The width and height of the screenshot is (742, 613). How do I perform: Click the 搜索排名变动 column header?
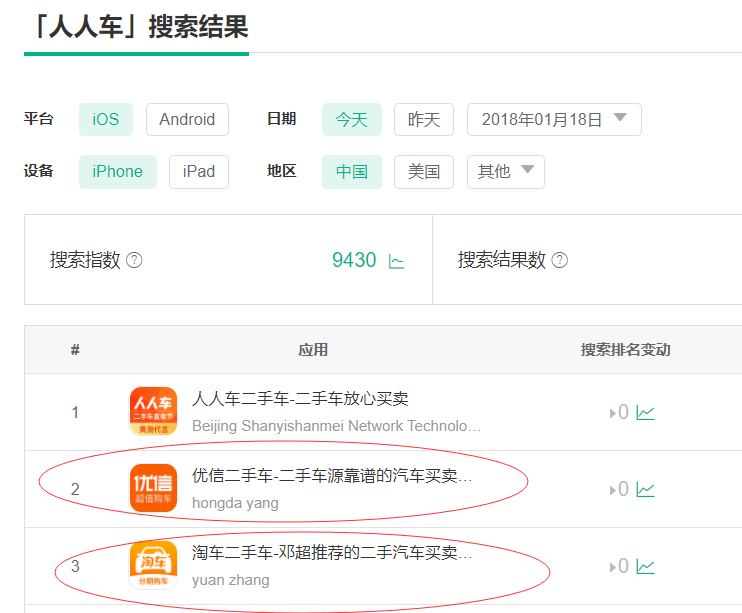coord(626,350)
